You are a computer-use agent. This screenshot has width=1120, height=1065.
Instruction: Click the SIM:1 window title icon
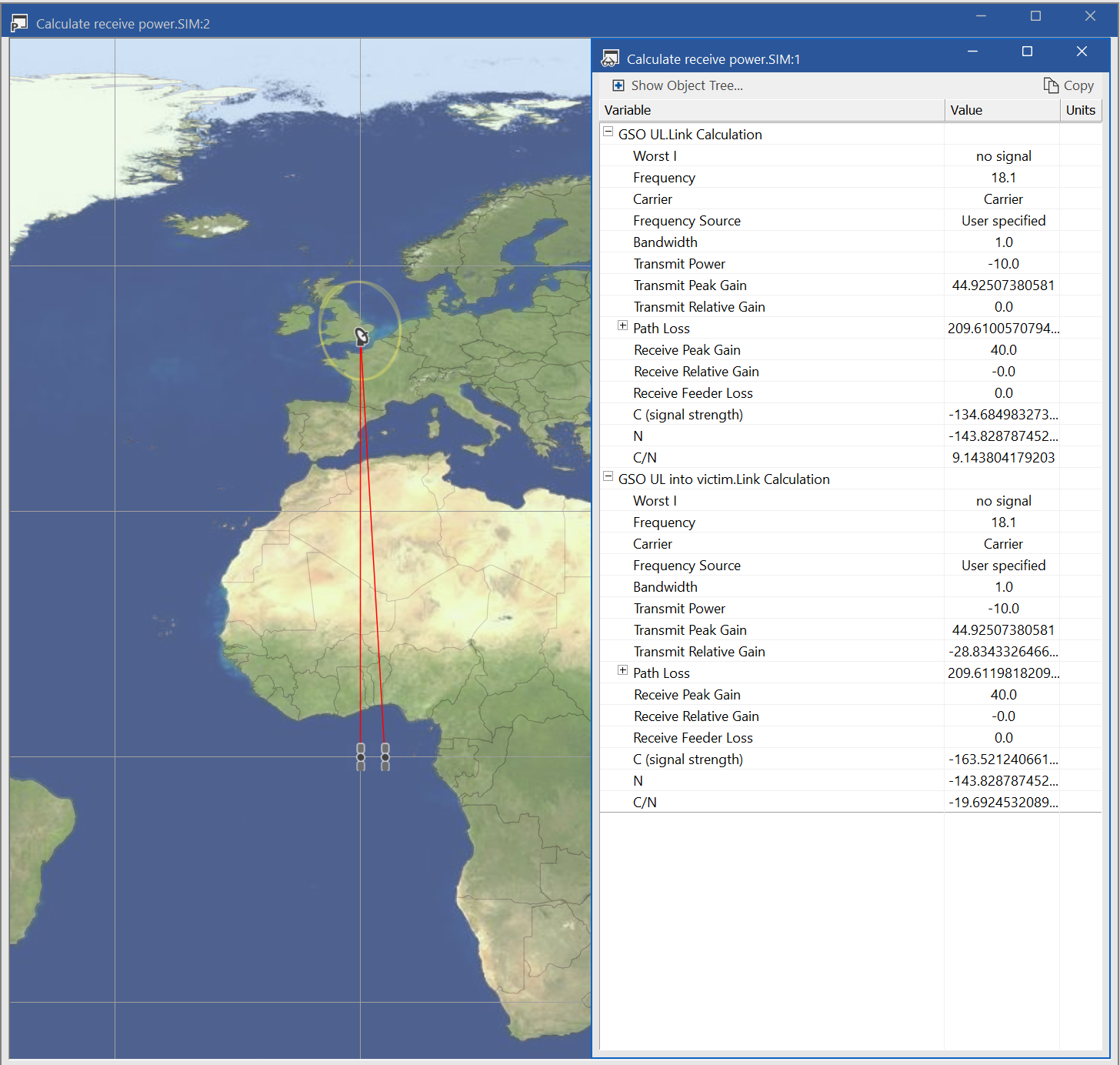(611, 58)
